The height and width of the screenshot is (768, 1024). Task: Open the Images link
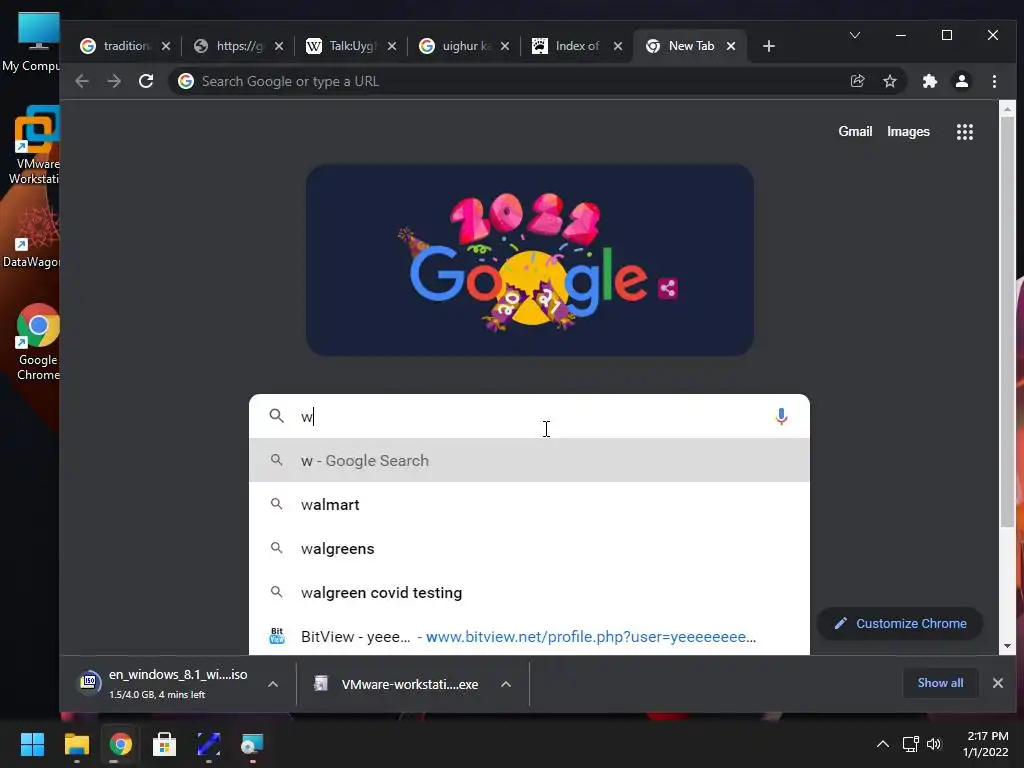coord(908,132)
